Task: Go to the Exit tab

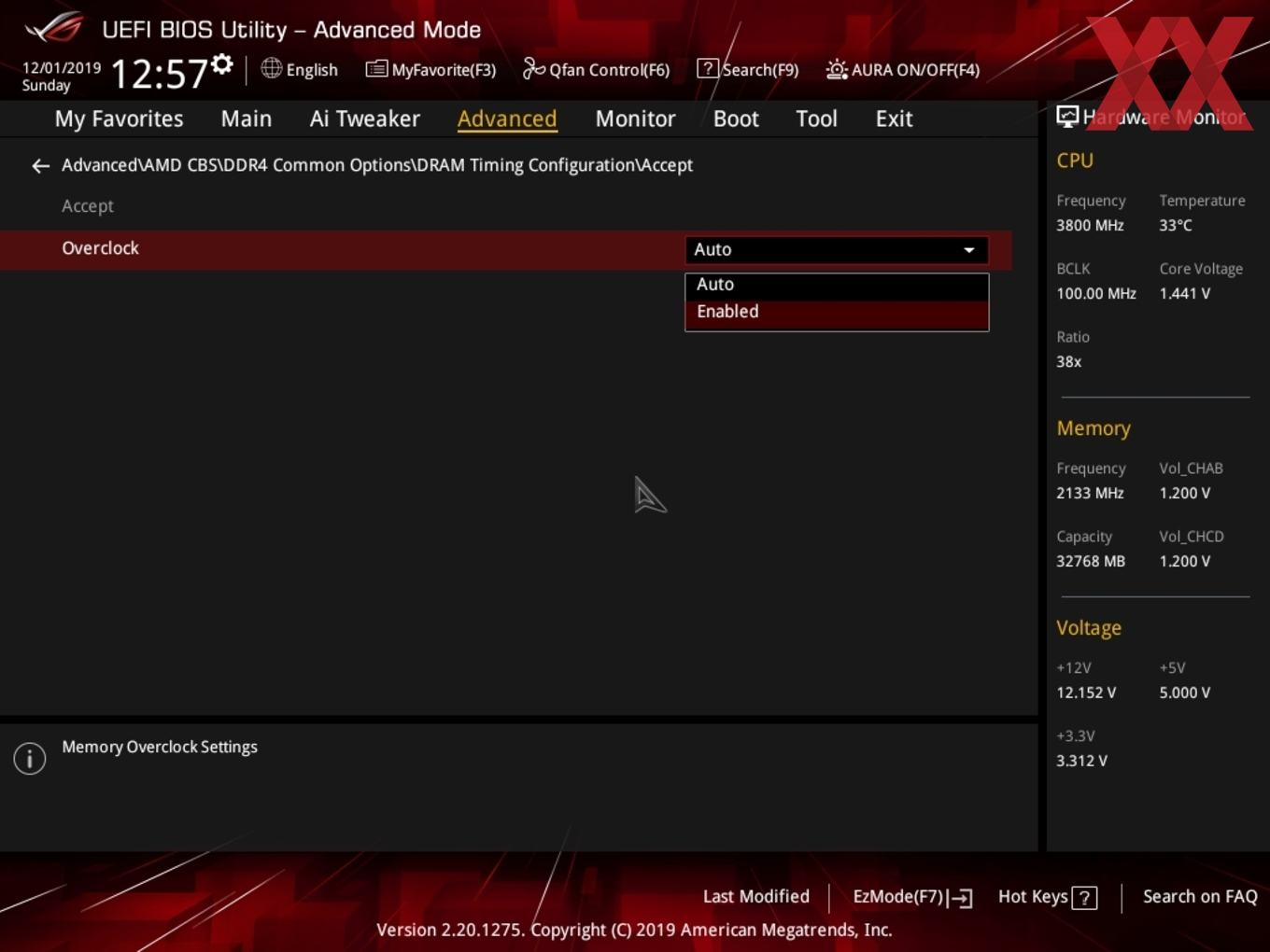Action: pyautogui.click(x=894, y=119)
